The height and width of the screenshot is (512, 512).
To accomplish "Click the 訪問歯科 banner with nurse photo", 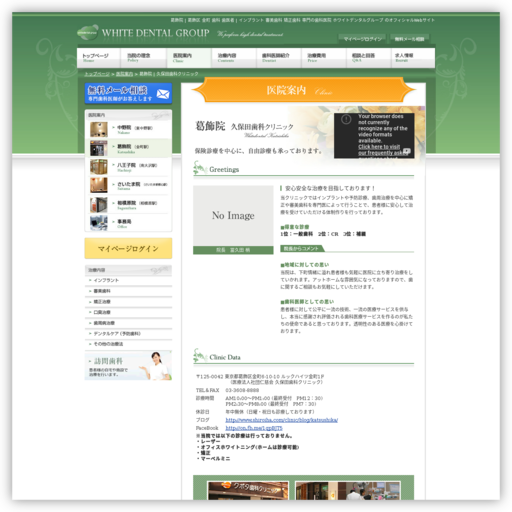I will 128,366.
